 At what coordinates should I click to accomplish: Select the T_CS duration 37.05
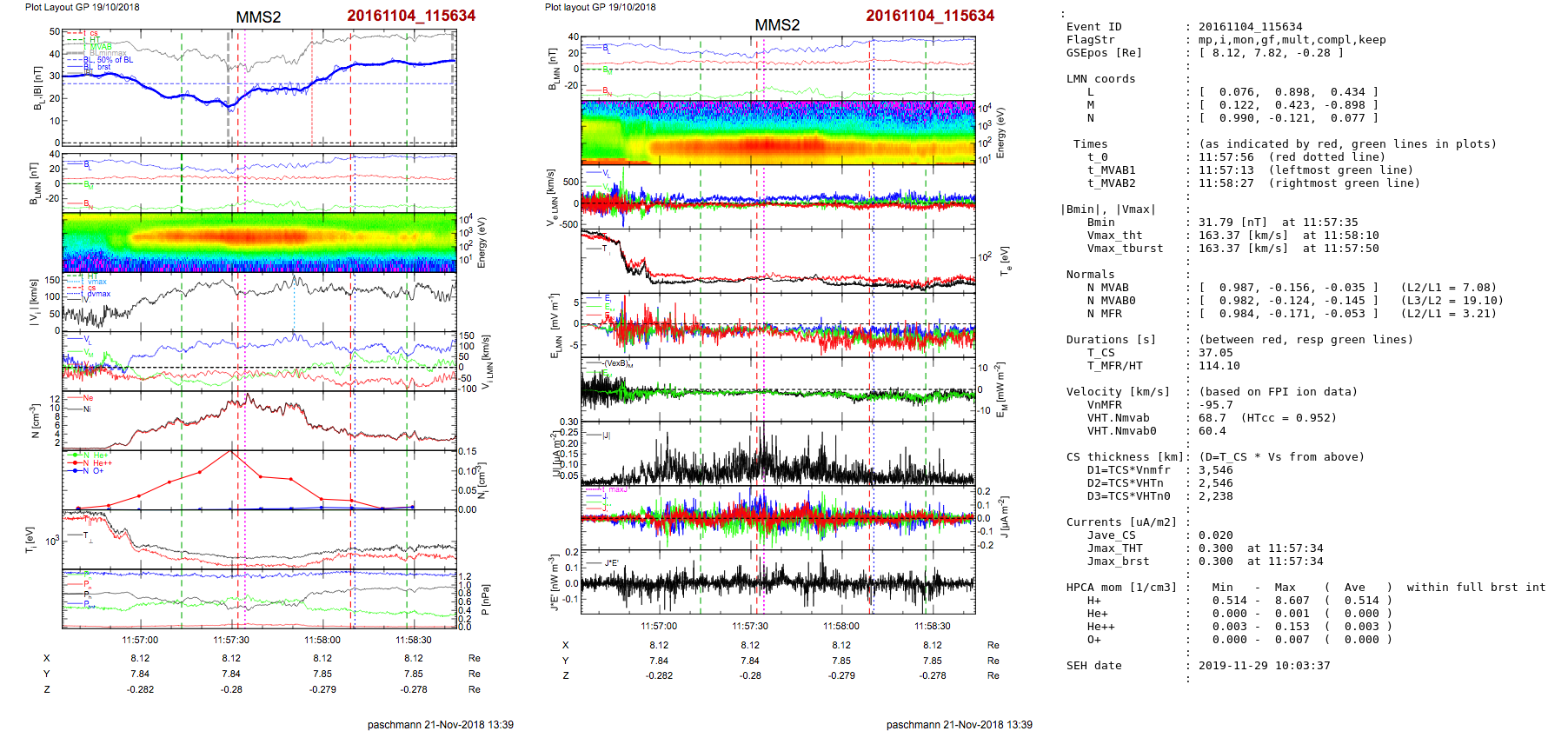(x=1214, y=353)
